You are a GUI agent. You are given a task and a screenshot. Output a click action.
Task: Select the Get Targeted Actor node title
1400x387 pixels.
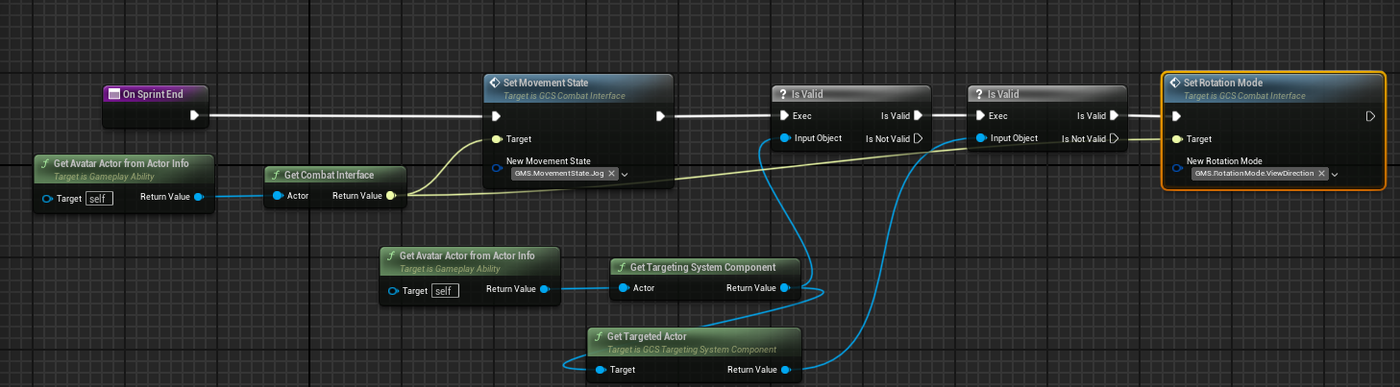(647, 337)
